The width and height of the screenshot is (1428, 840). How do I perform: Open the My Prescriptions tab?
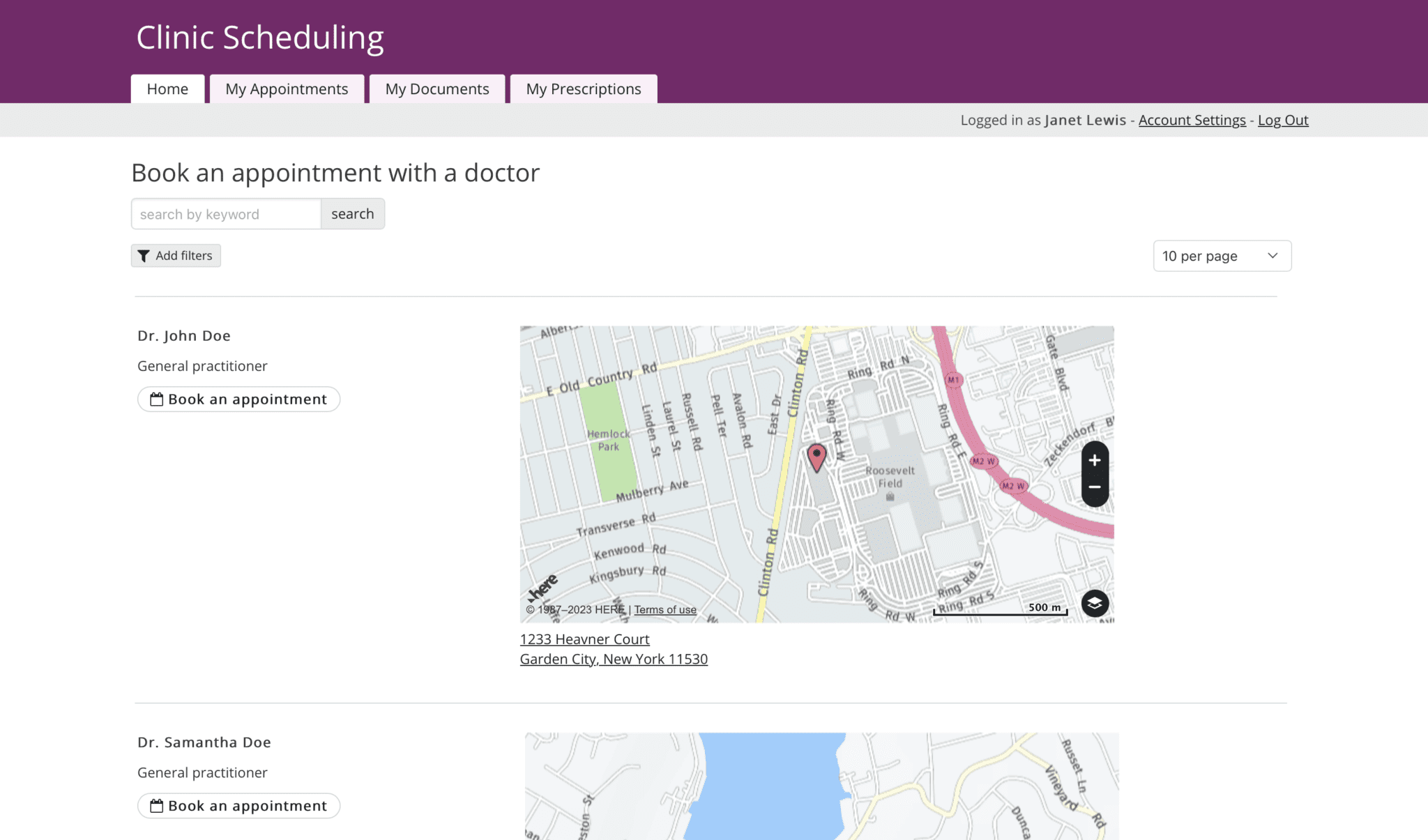pyautogui.click(x=584, y=89)
